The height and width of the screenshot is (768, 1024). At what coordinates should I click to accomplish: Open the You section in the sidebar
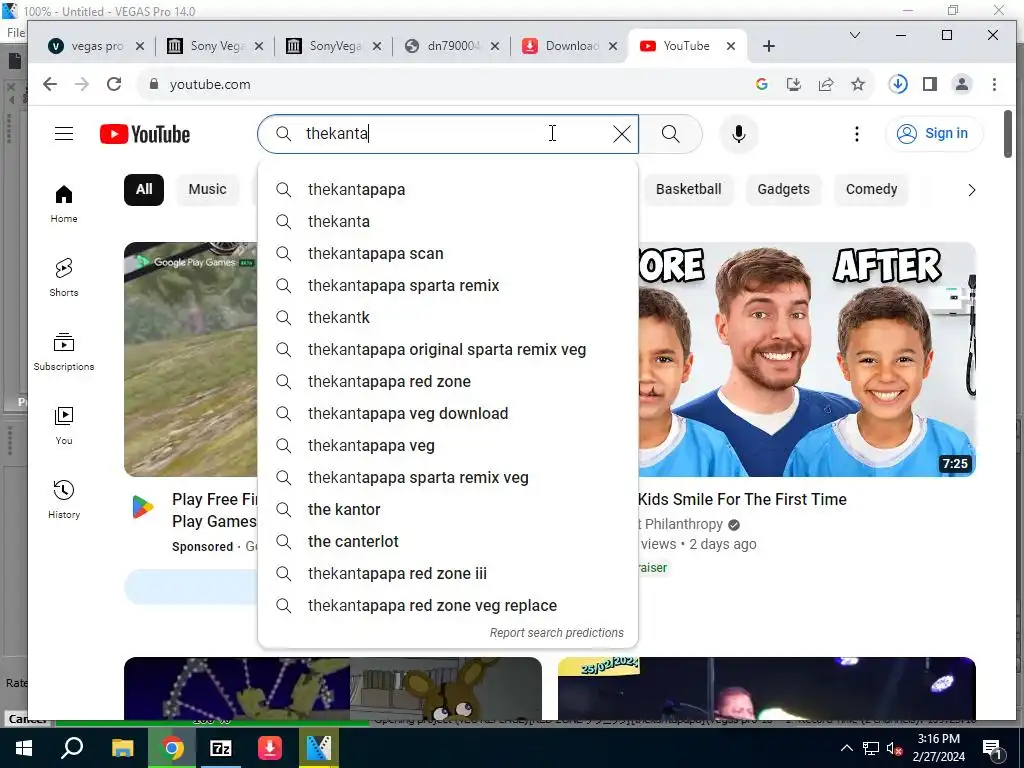click(x=64, y=425)
